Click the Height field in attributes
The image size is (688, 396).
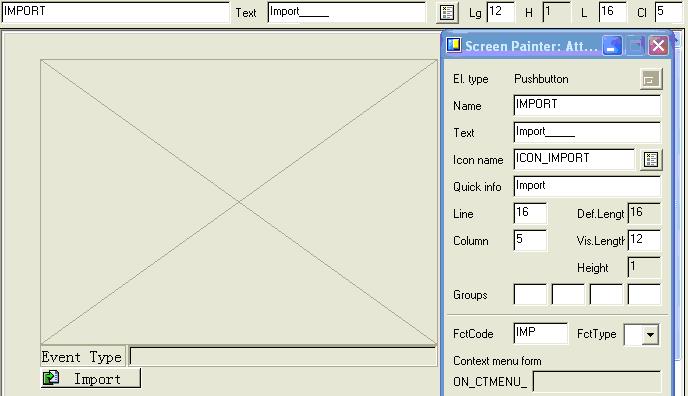tap(644, 268)
